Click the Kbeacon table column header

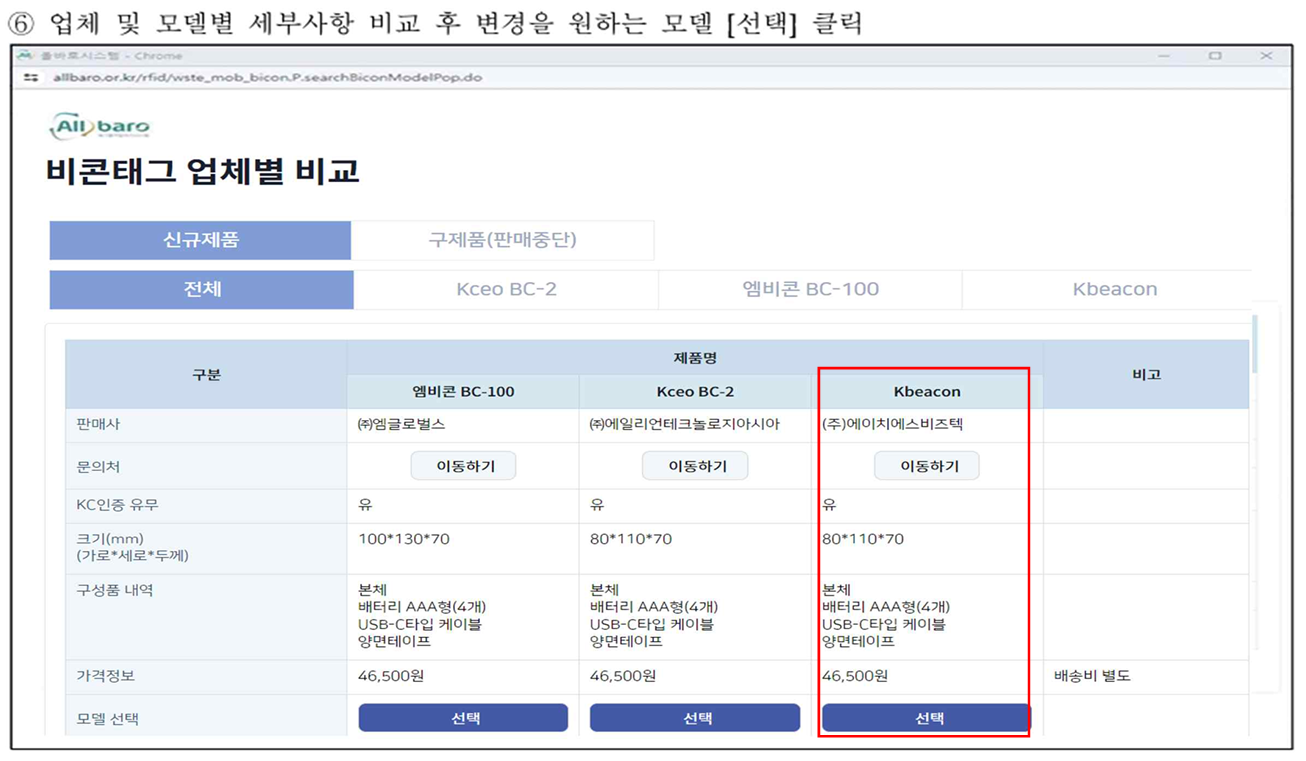927,391
